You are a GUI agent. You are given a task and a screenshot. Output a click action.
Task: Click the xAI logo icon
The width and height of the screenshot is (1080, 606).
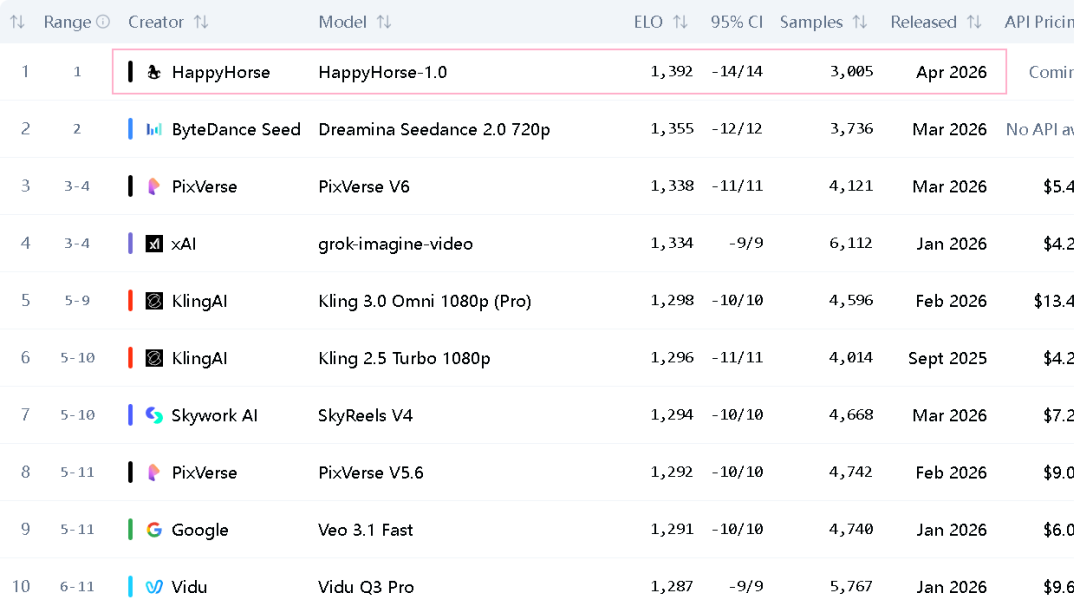pyautogui.click(x=154, y=243)
